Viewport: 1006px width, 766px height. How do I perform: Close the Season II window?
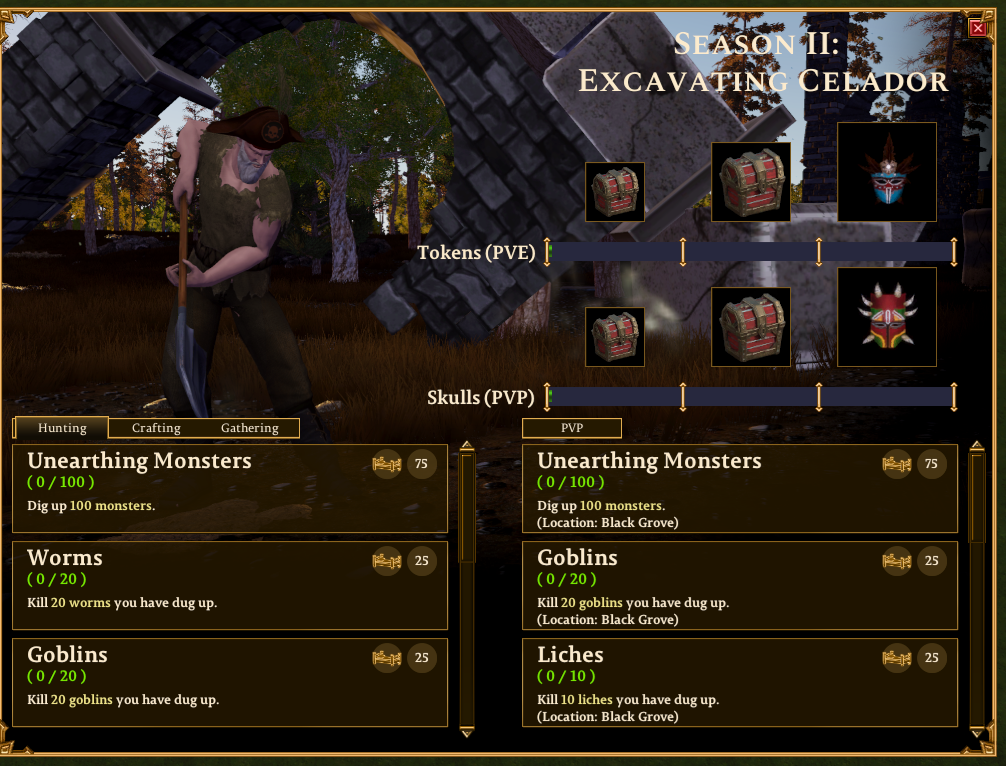point(978,28)
